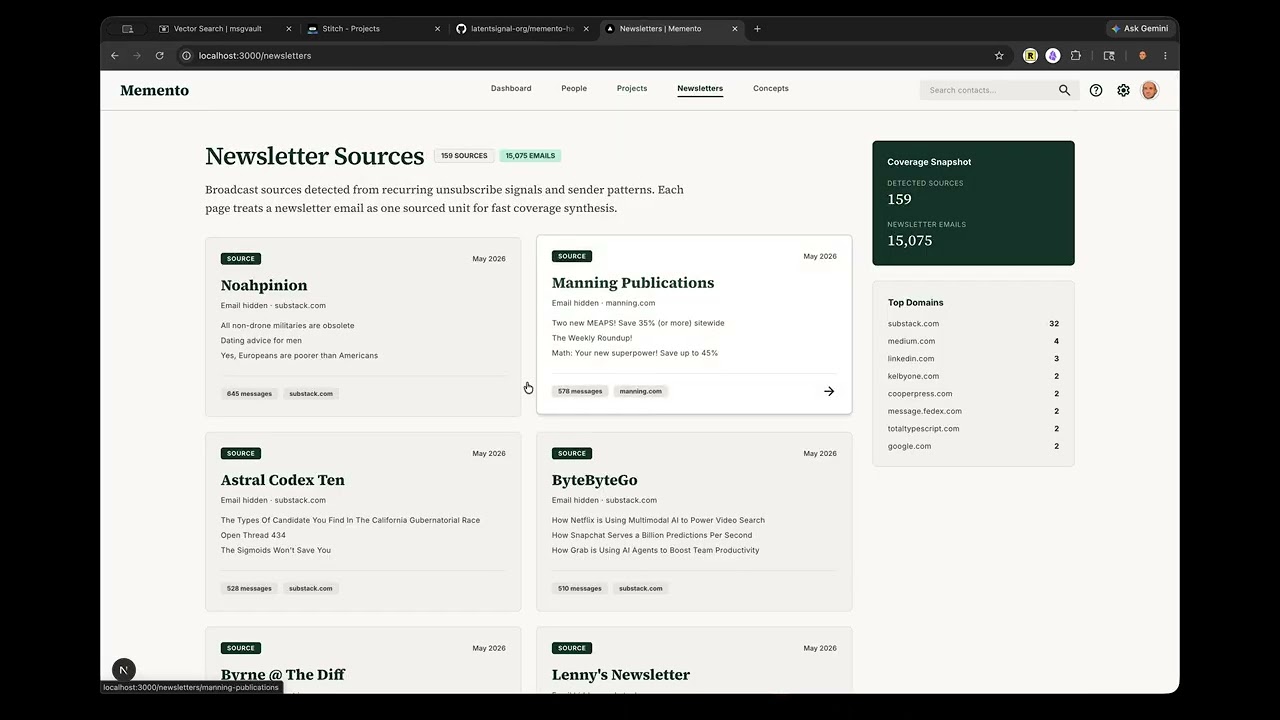This screenshot has width=1280, height=720.
Task: Close the Stitch - Projects tab
Action: click(437, 29)
